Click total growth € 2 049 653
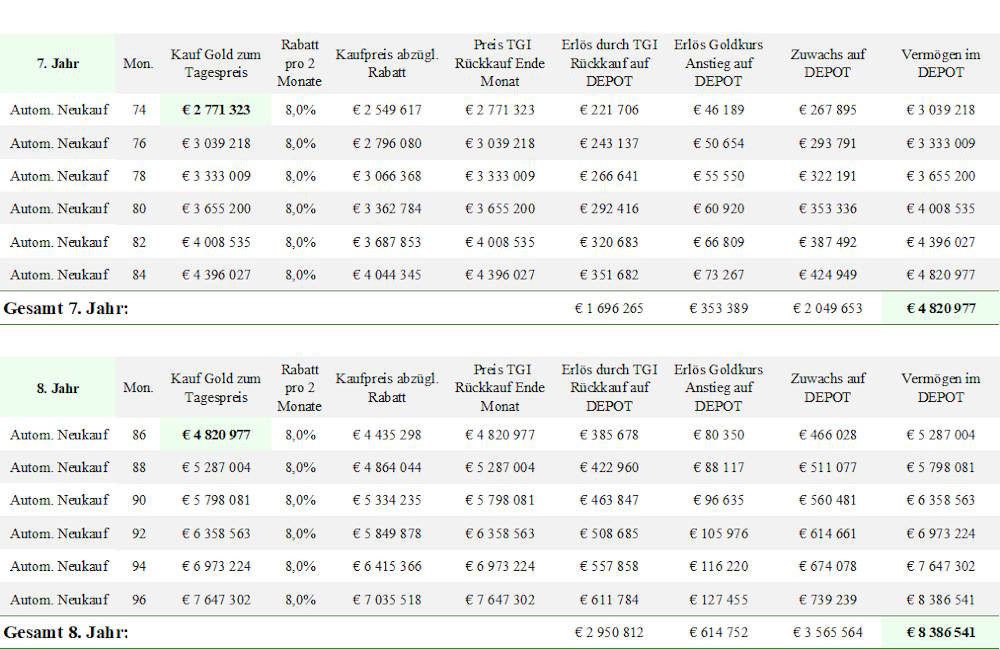This screenshot has height=649, width=1000. click(x=828, y=309)
